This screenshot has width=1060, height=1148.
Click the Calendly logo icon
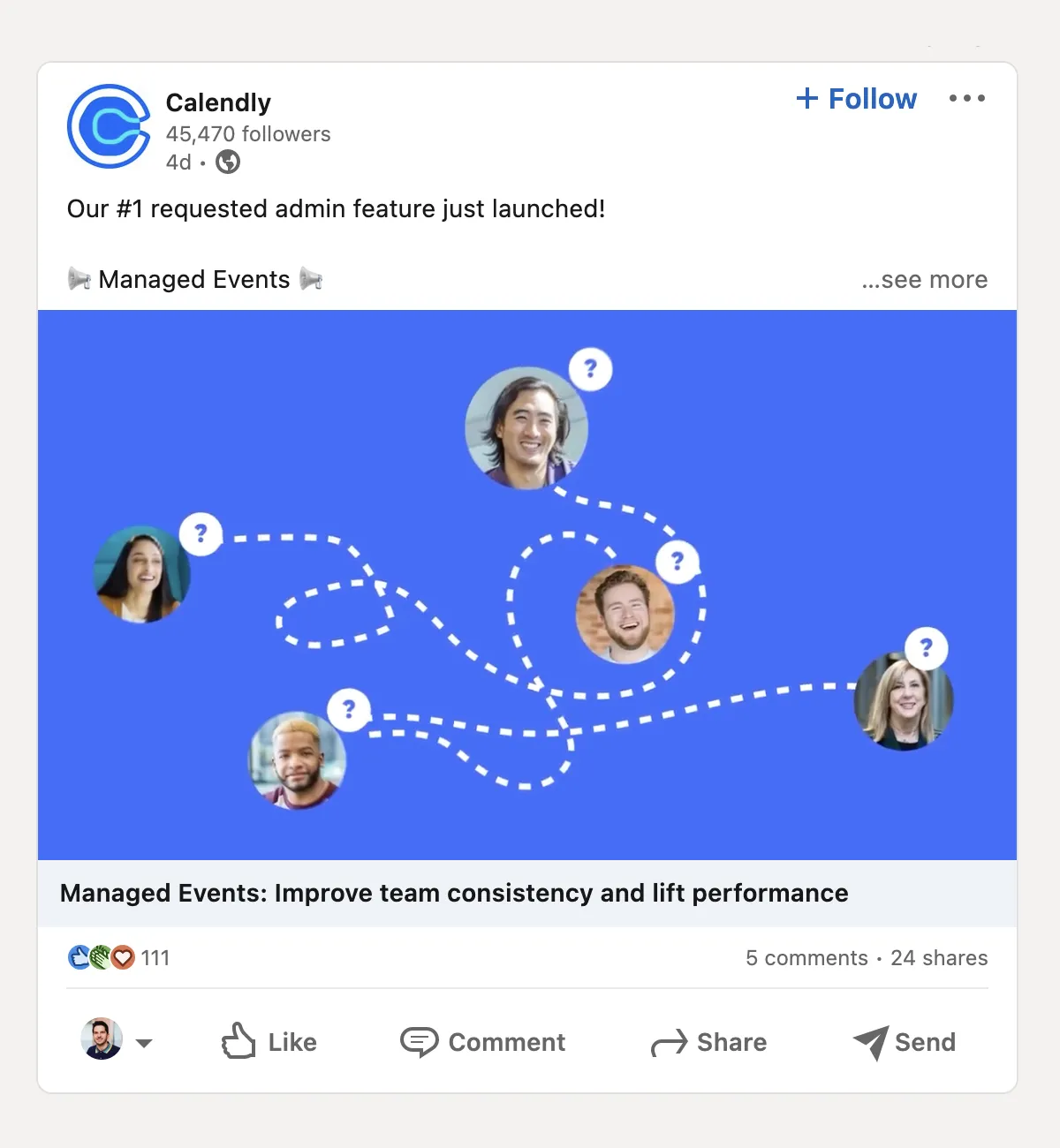109,125
